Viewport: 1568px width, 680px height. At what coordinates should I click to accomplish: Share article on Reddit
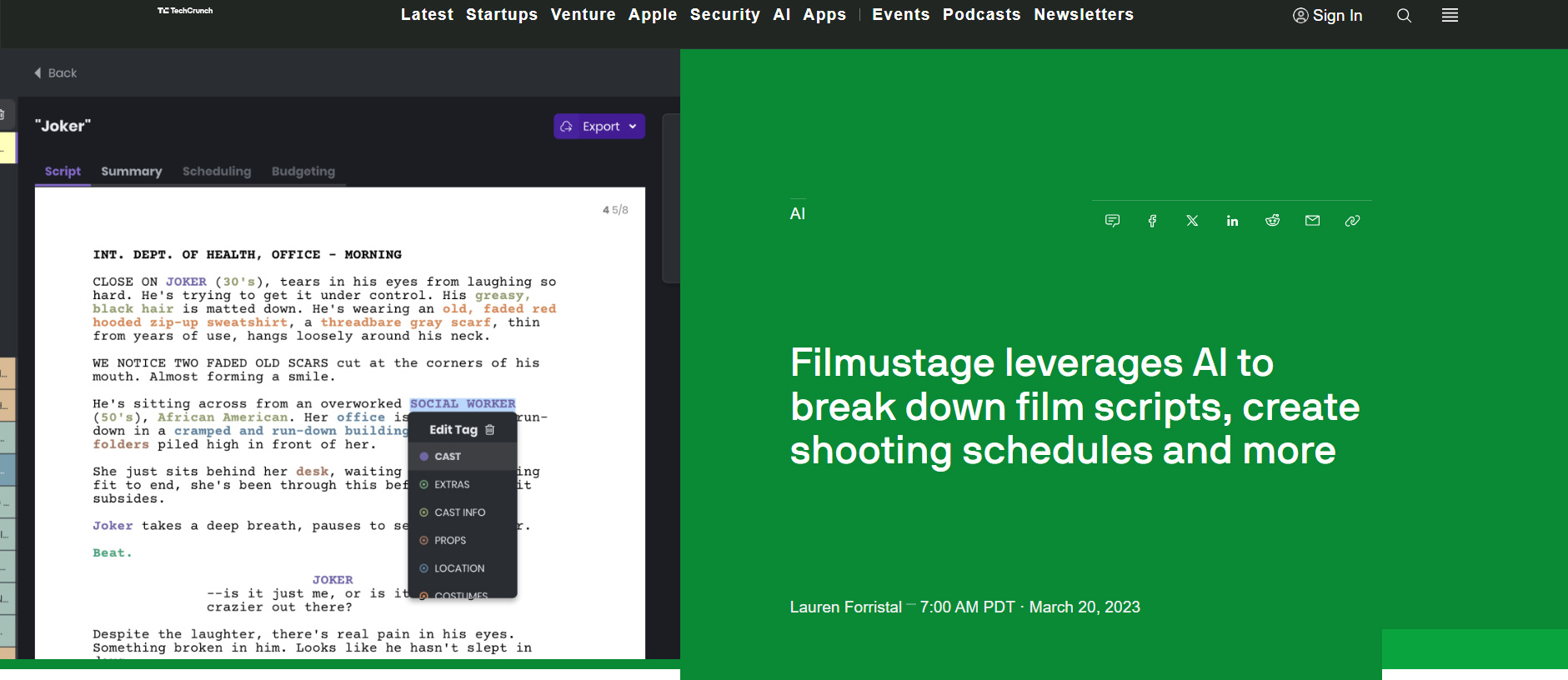(1272, 221)
